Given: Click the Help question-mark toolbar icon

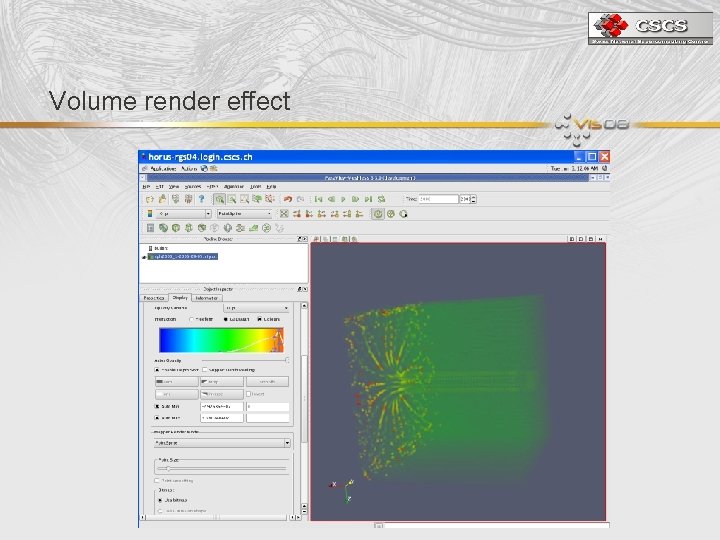Looking at the screenshot, I should coord(201,199).
